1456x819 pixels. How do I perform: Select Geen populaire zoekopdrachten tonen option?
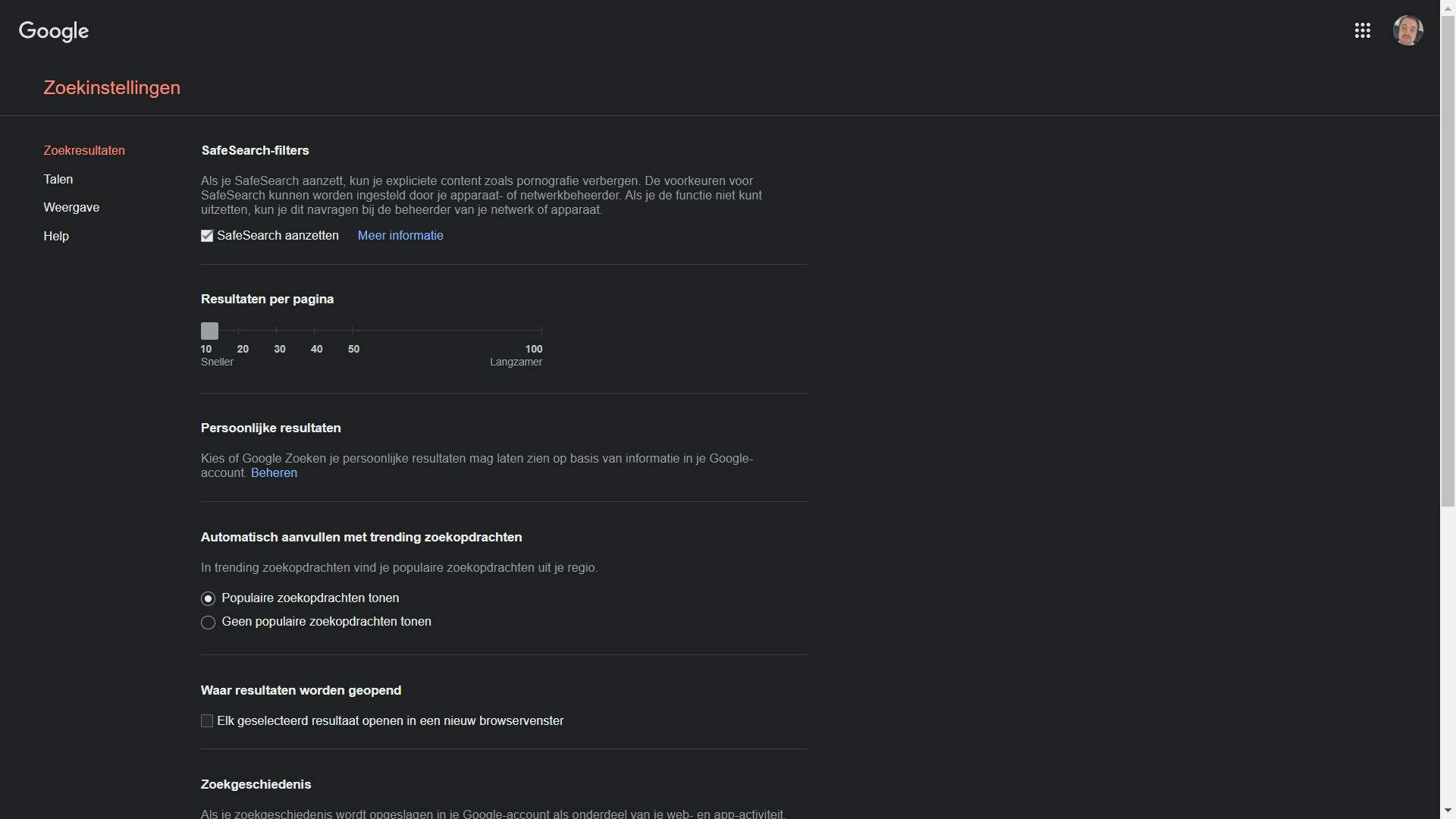pos(208,623)
